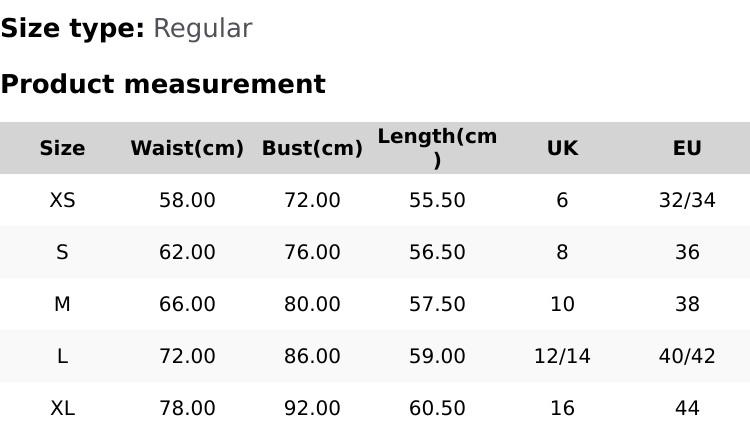Screen dimensions: 750x434
Task: Click the Product measurement heading
Action: pyautogui.click(x=163, y=84)
